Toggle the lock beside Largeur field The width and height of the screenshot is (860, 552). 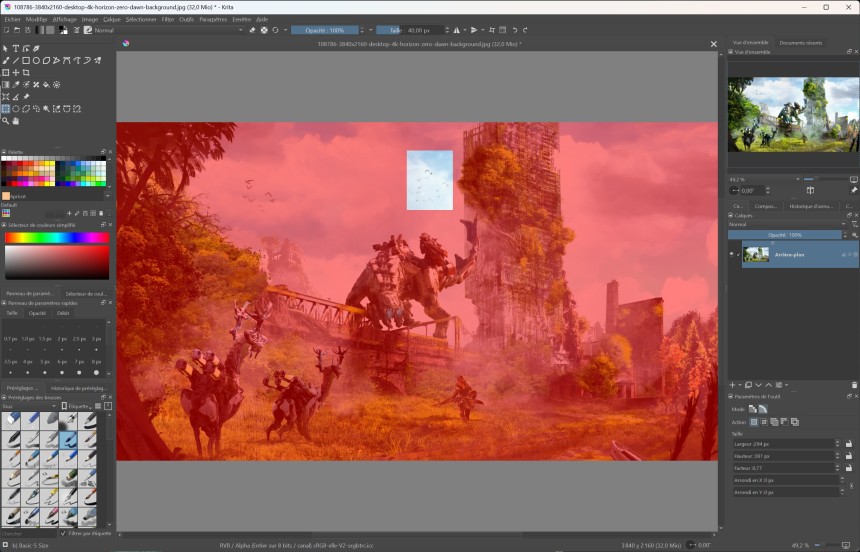849,443
